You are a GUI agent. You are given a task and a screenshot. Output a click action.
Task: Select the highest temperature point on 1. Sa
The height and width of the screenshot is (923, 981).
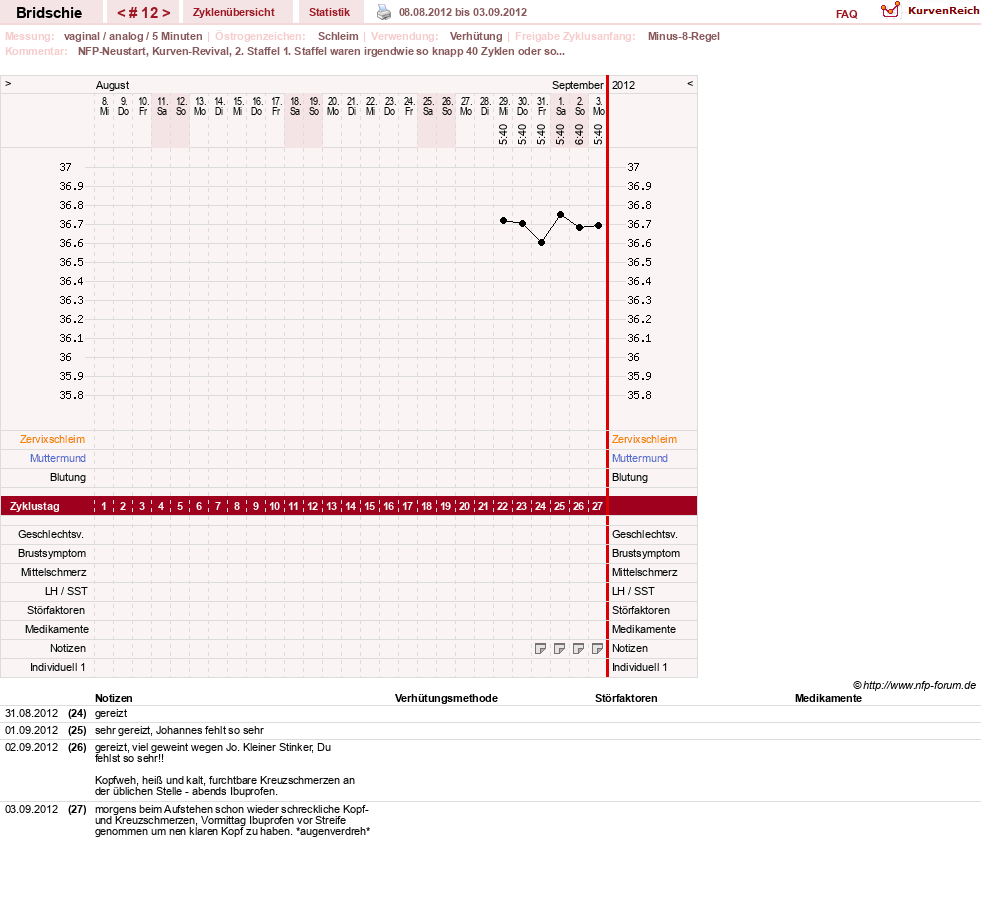tap(561, 215)
